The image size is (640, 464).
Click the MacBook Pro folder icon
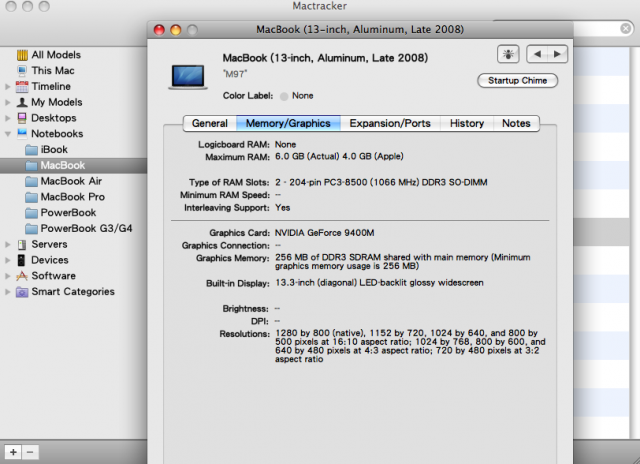[x=31, y=197]
